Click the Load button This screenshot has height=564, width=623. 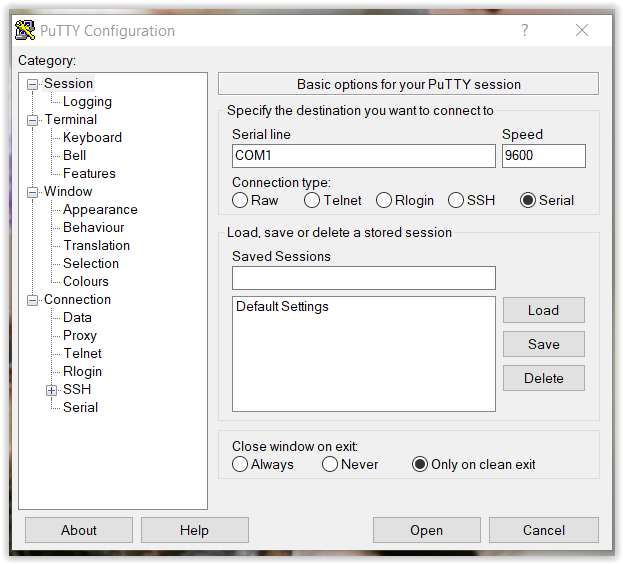click(544, 310)
